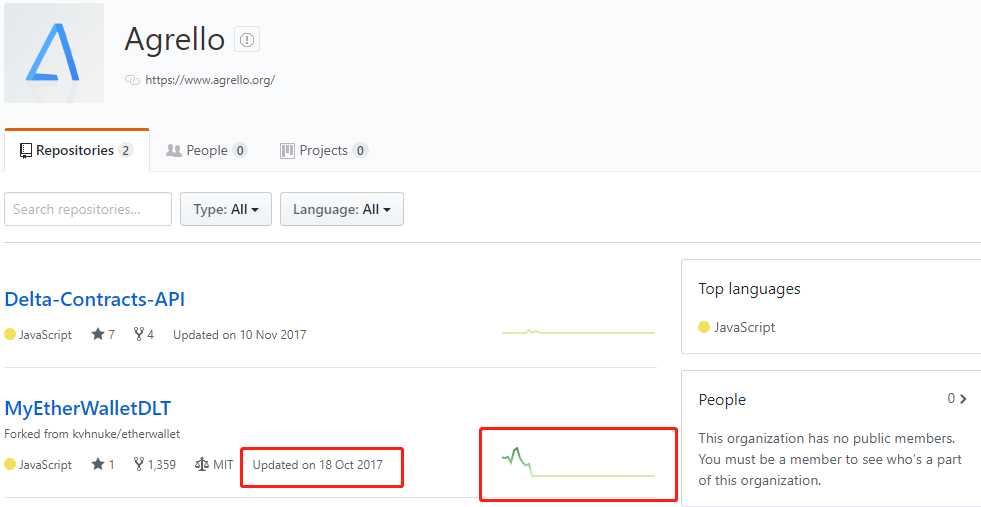Image resolution: width=981 pixels, height=507 pixels.
Task: Click the Delta-Contracts-API activity graph
Action: (578, 332)
